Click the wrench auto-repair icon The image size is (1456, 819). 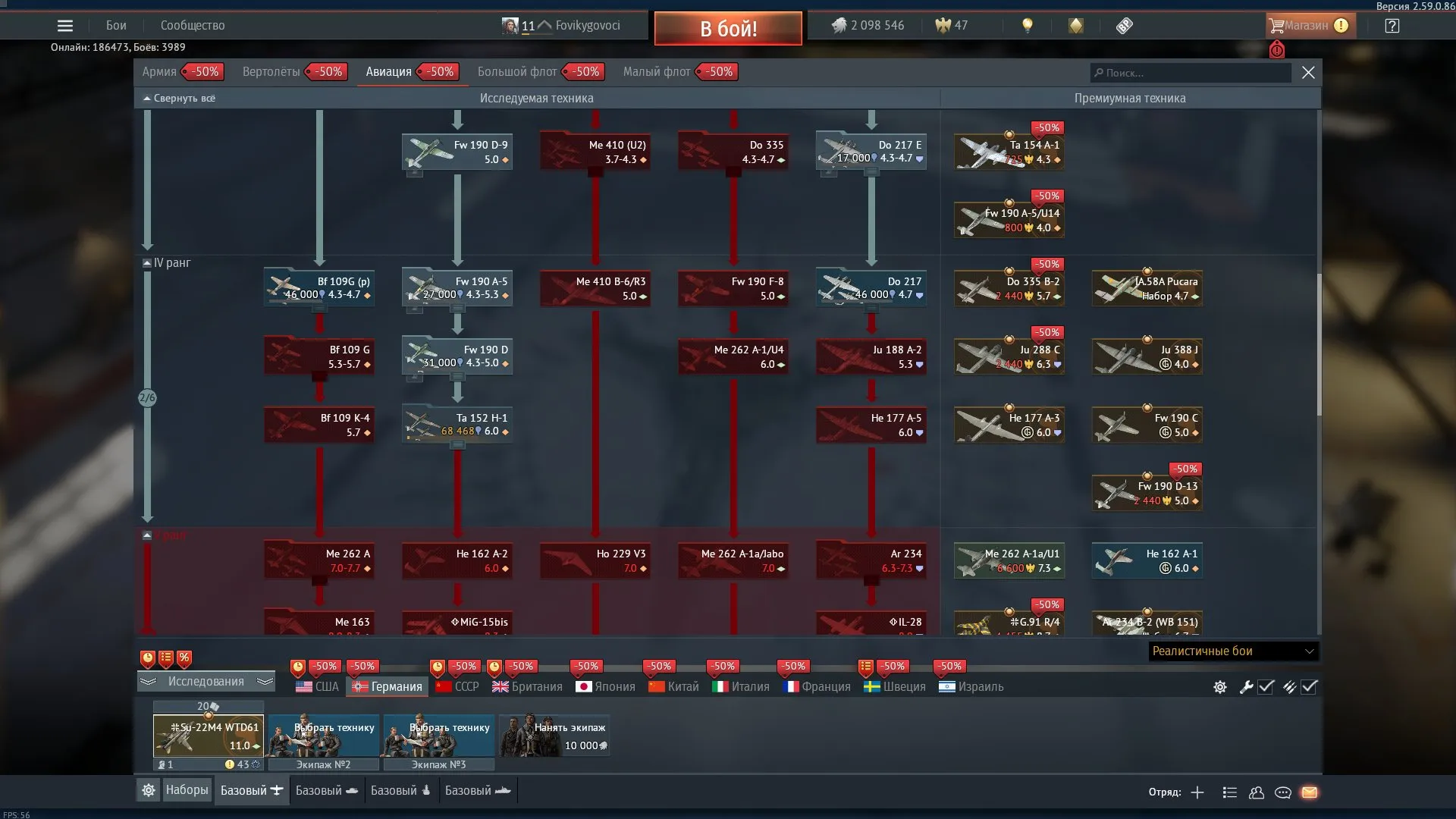(x=1246, y=687)
